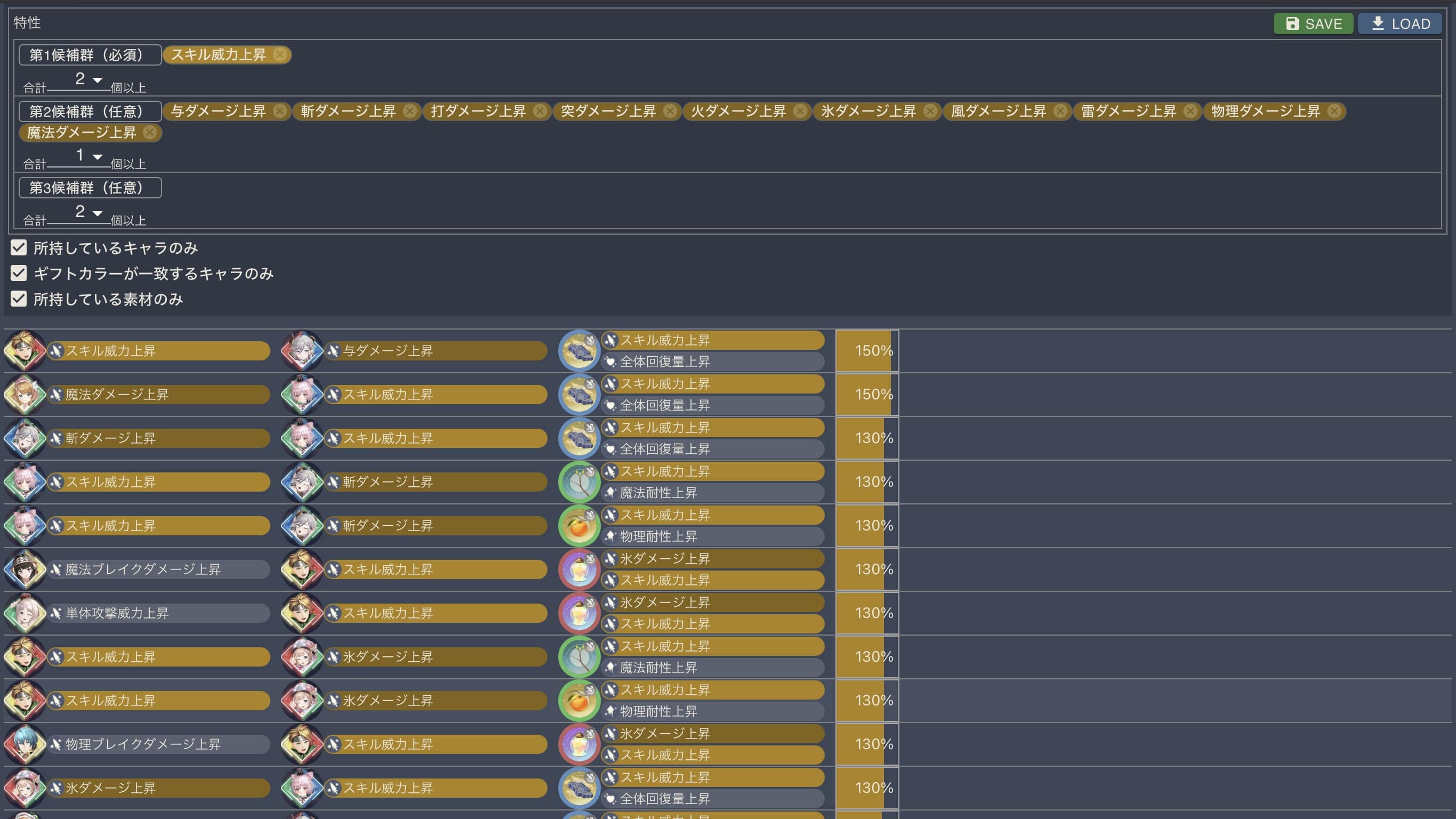Click the branch material icon beside first 魔法耐性上昇
This screenshot has width=1456, height=819.
579,481
